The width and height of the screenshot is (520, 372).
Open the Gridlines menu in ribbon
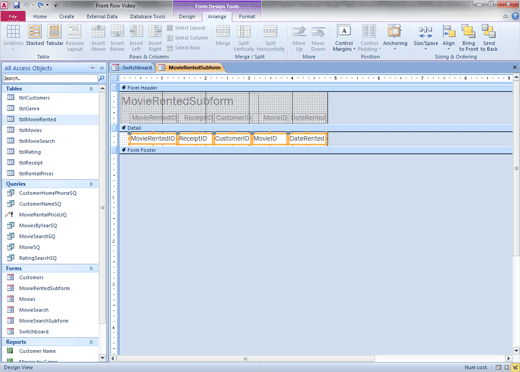(x=13, y=38)
